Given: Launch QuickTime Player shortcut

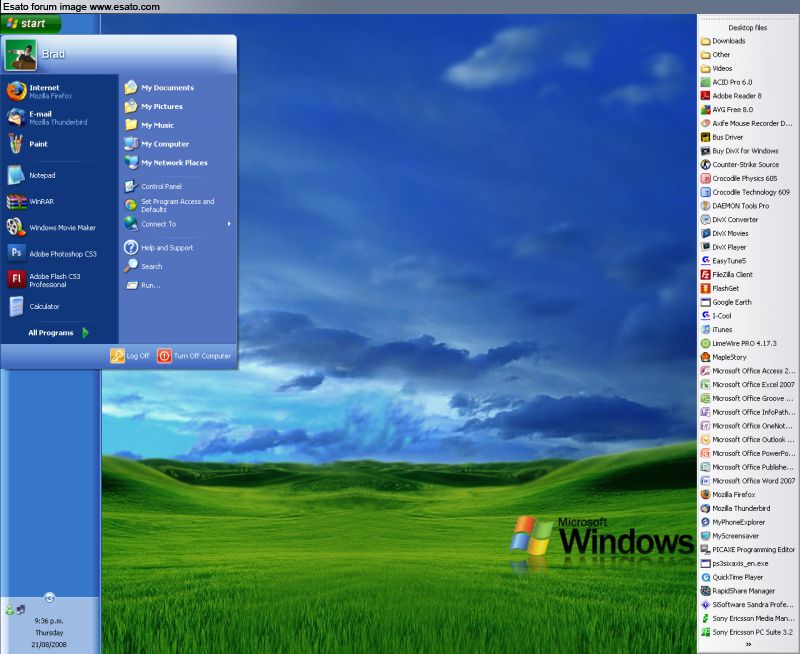Looking at the screenshot, I should pyautogui.click(x=732, y=577).
